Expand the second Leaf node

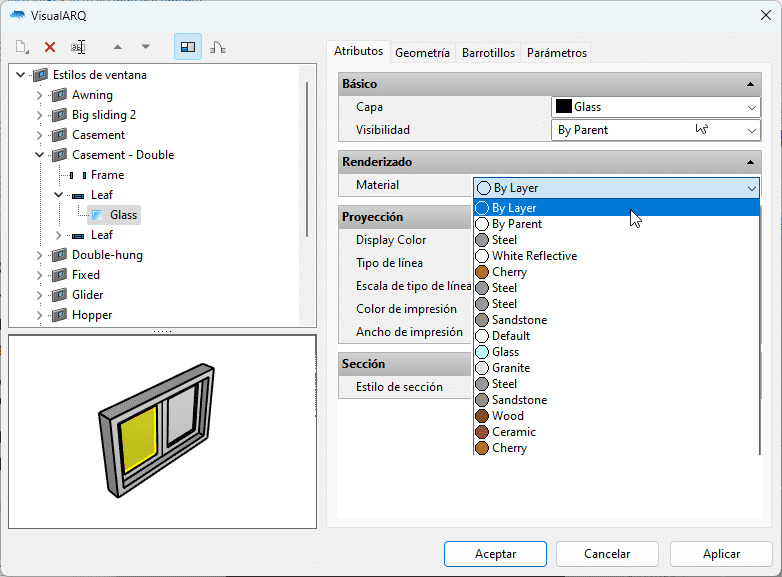(x=58, y=235)
